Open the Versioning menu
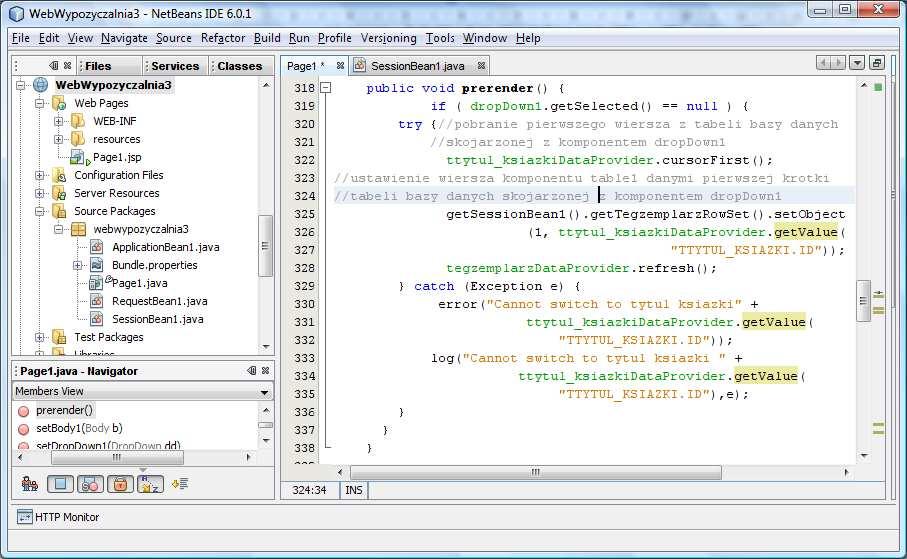 click(389, 38)
